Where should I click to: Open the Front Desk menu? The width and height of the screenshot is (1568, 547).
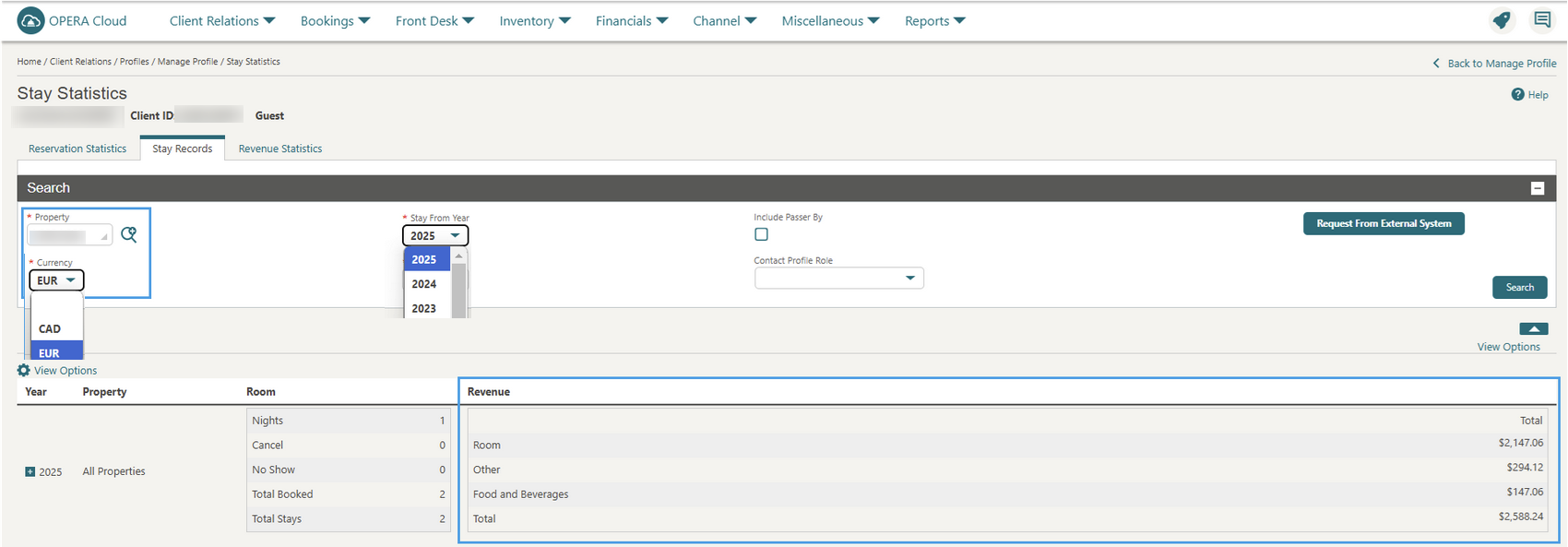[434, 20]
